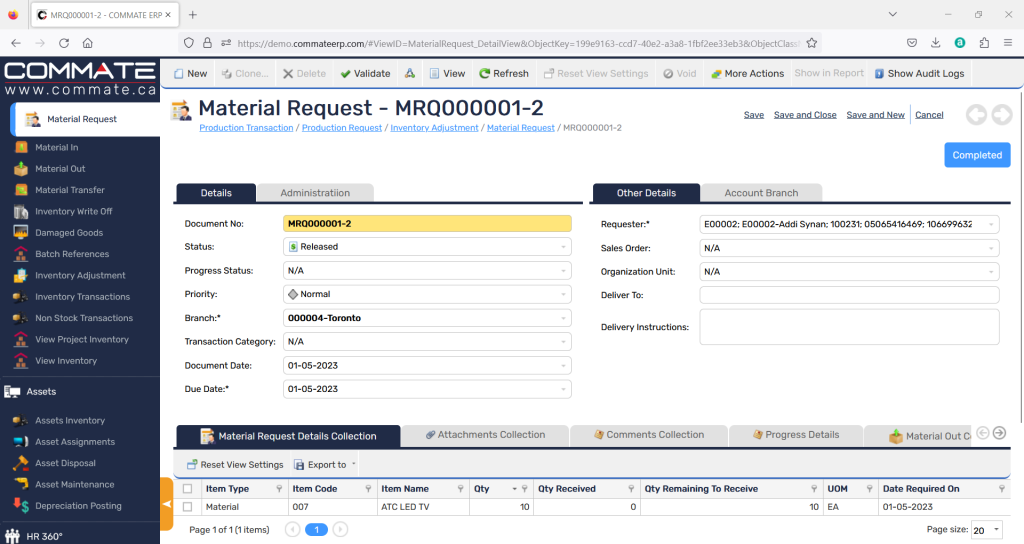Open Show Audit Logs in toolbar
This screenshot has width=1024, height=544.
tap(919, 73)
